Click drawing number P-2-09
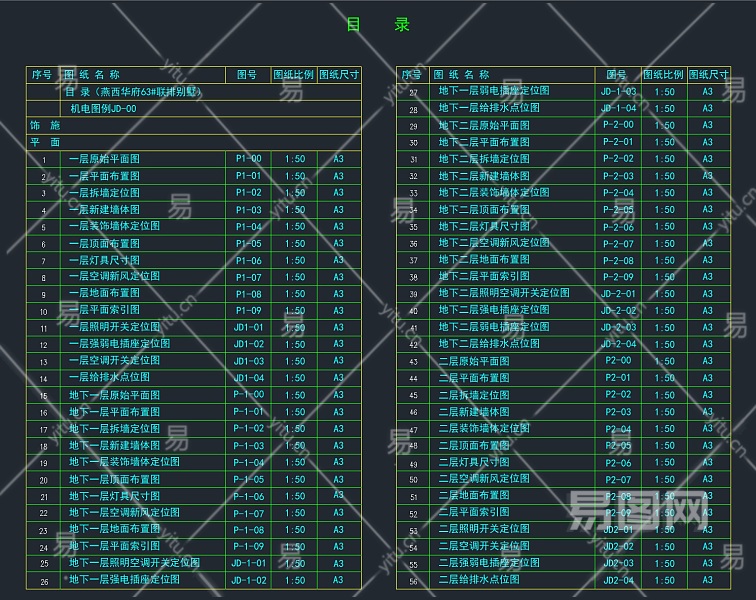The width and height of the screenshot is (756, 600). [x=618, y=277]
